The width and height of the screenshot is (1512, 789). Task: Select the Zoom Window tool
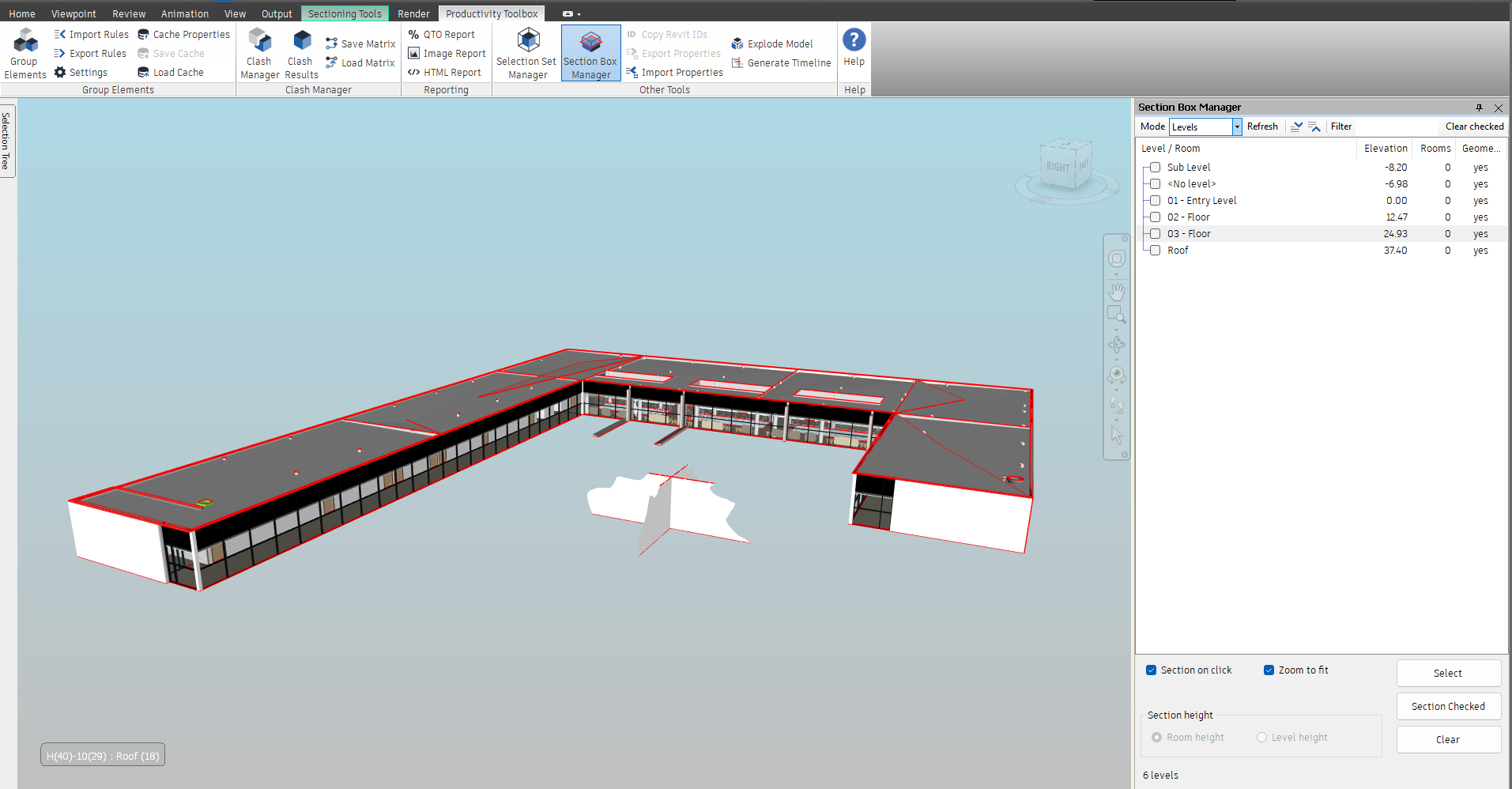point(1116,315)
